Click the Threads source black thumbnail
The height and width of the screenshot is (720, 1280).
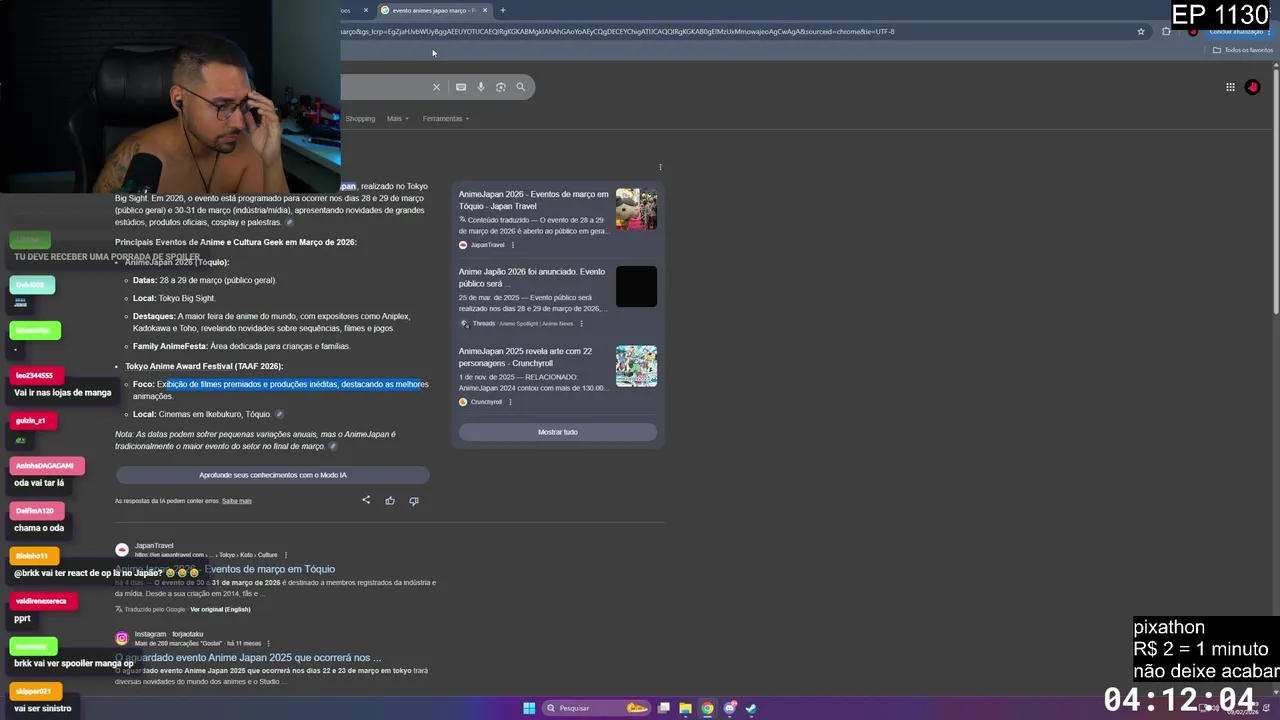[636, 287]
